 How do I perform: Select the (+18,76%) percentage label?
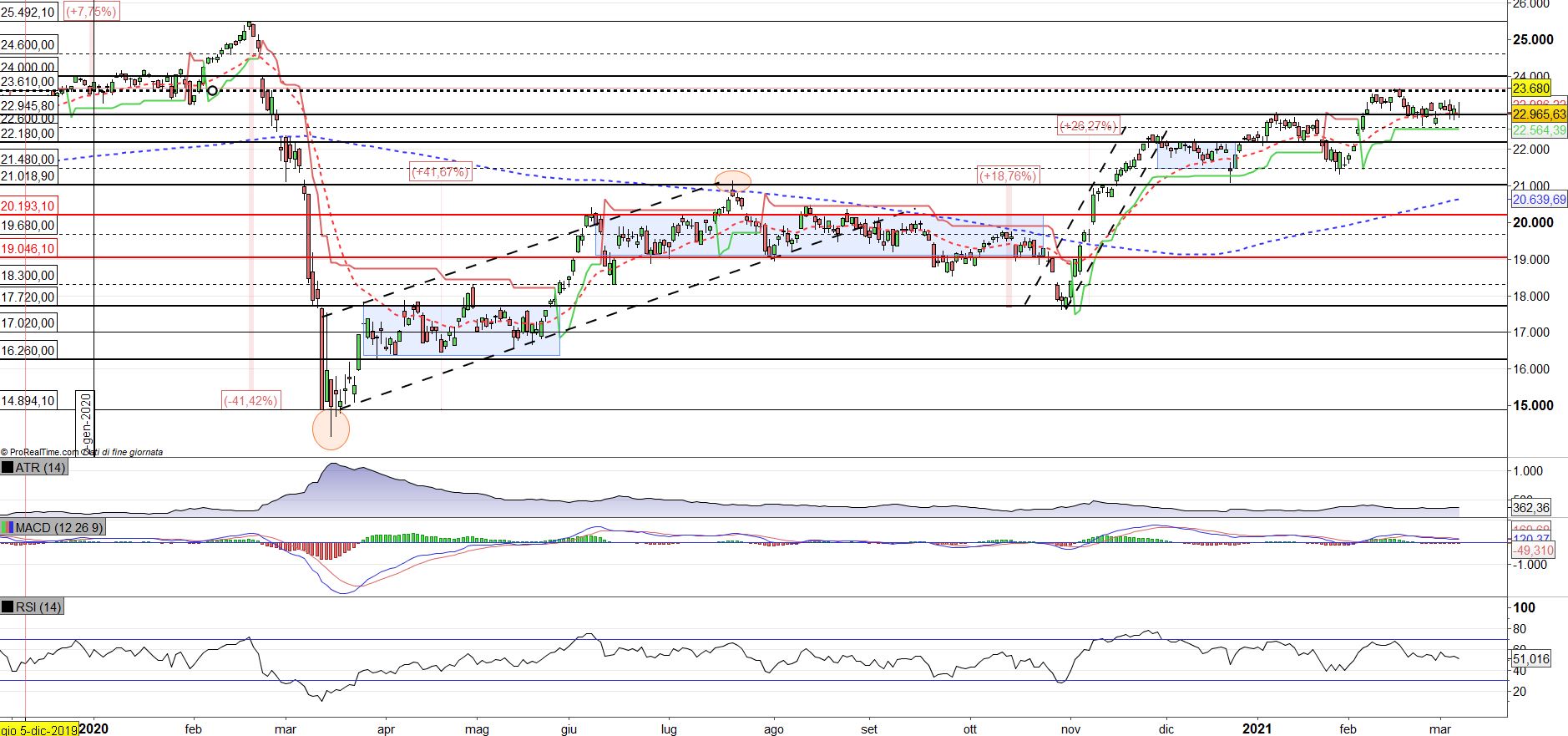coord(1009,175)
